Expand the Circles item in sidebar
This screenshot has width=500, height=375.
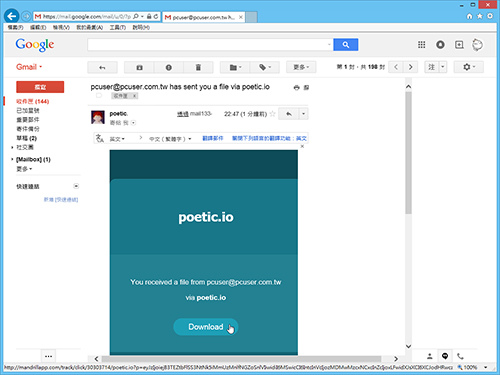(12, 147)
